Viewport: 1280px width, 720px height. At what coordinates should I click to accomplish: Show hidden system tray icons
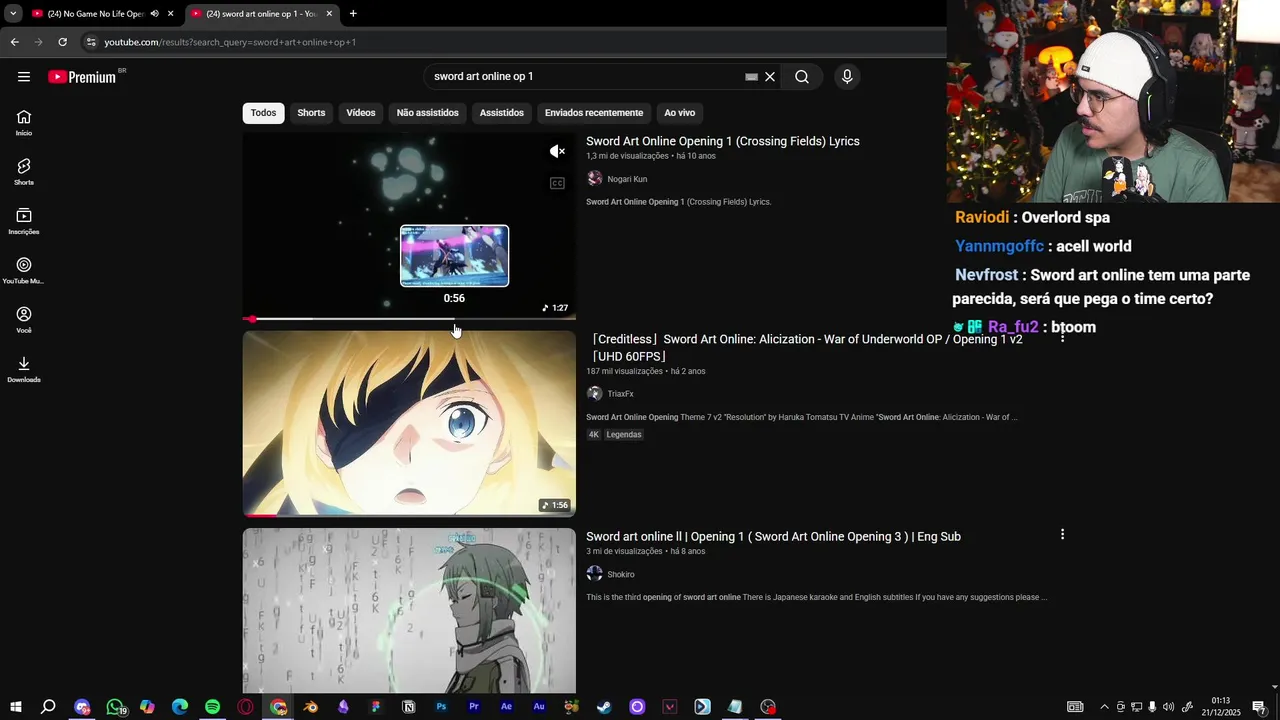pyautogui.click(x=1104, y=707)
